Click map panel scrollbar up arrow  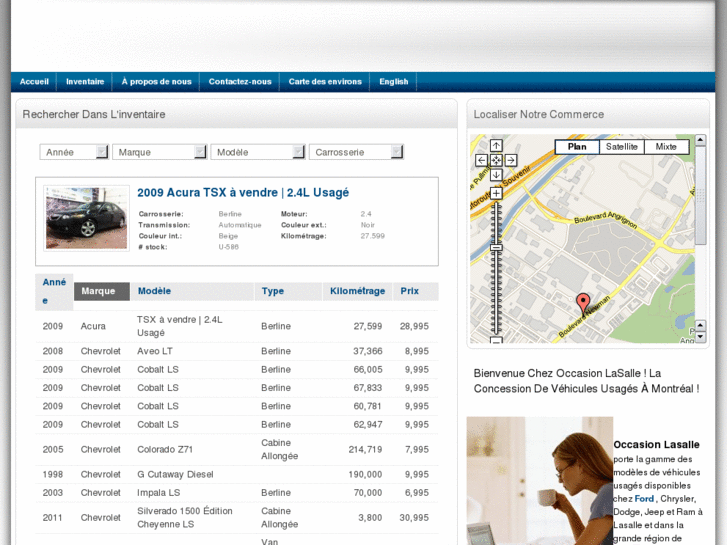tap(700, 140)
